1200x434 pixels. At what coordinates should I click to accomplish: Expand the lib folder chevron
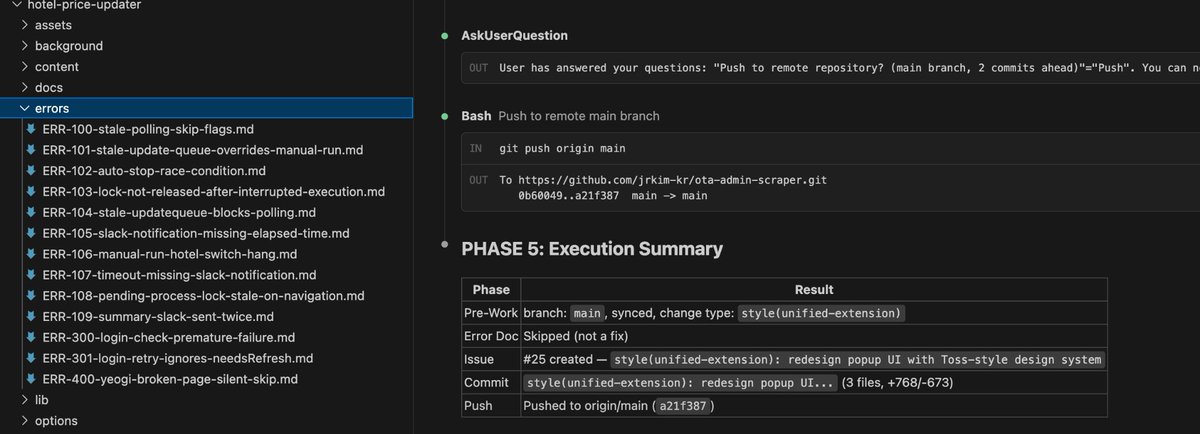(25, 400)
